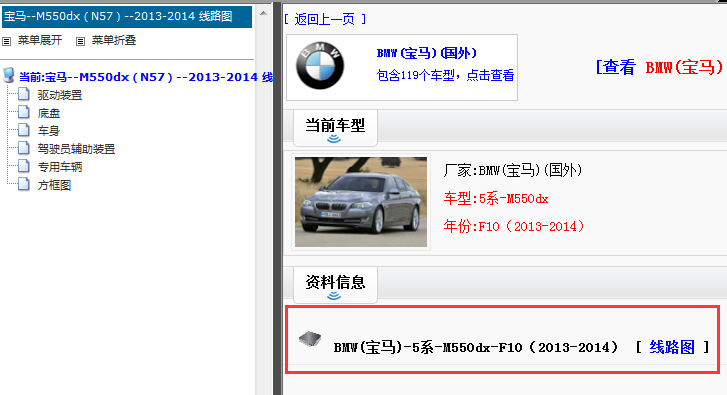
Task: Click the [查看 BMW(宝马) link at the right
Action: (659, 67)
